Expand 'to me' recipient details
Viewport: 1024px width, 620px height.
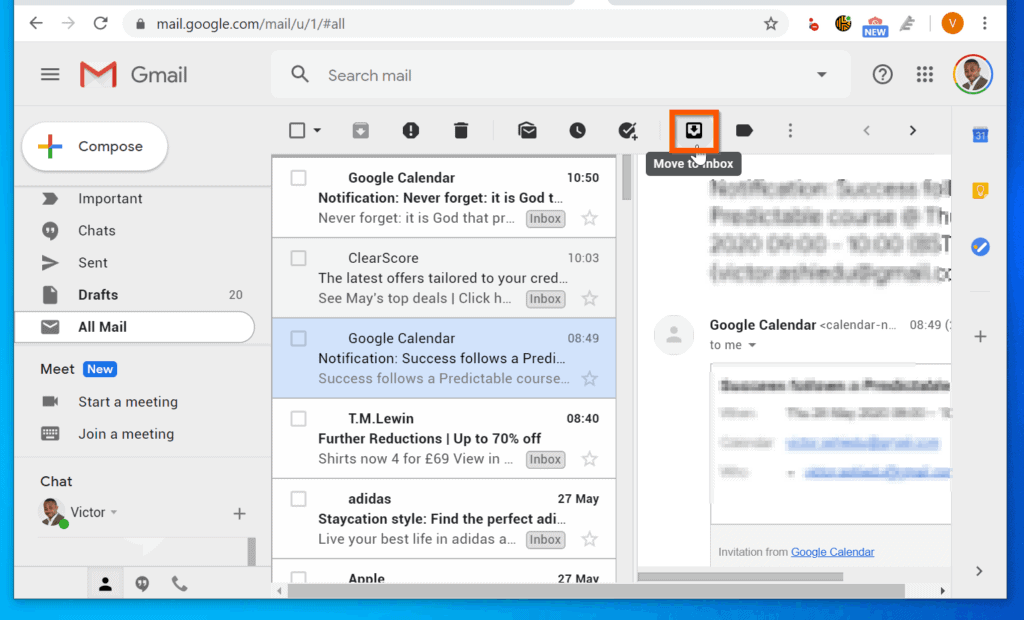point(752,345)
